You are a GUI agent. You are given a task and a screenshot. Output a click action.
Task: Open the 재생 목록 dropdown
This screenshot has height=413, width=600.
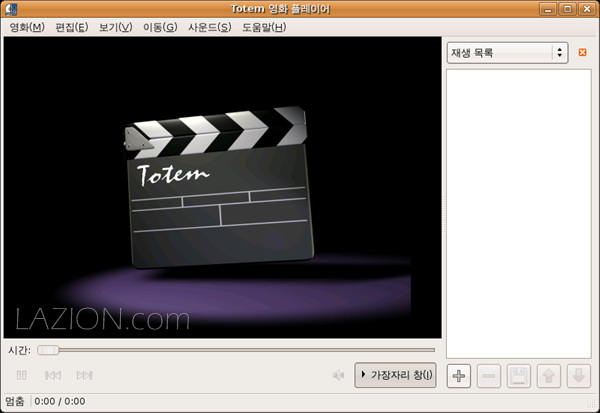click(x=507, y=52)
